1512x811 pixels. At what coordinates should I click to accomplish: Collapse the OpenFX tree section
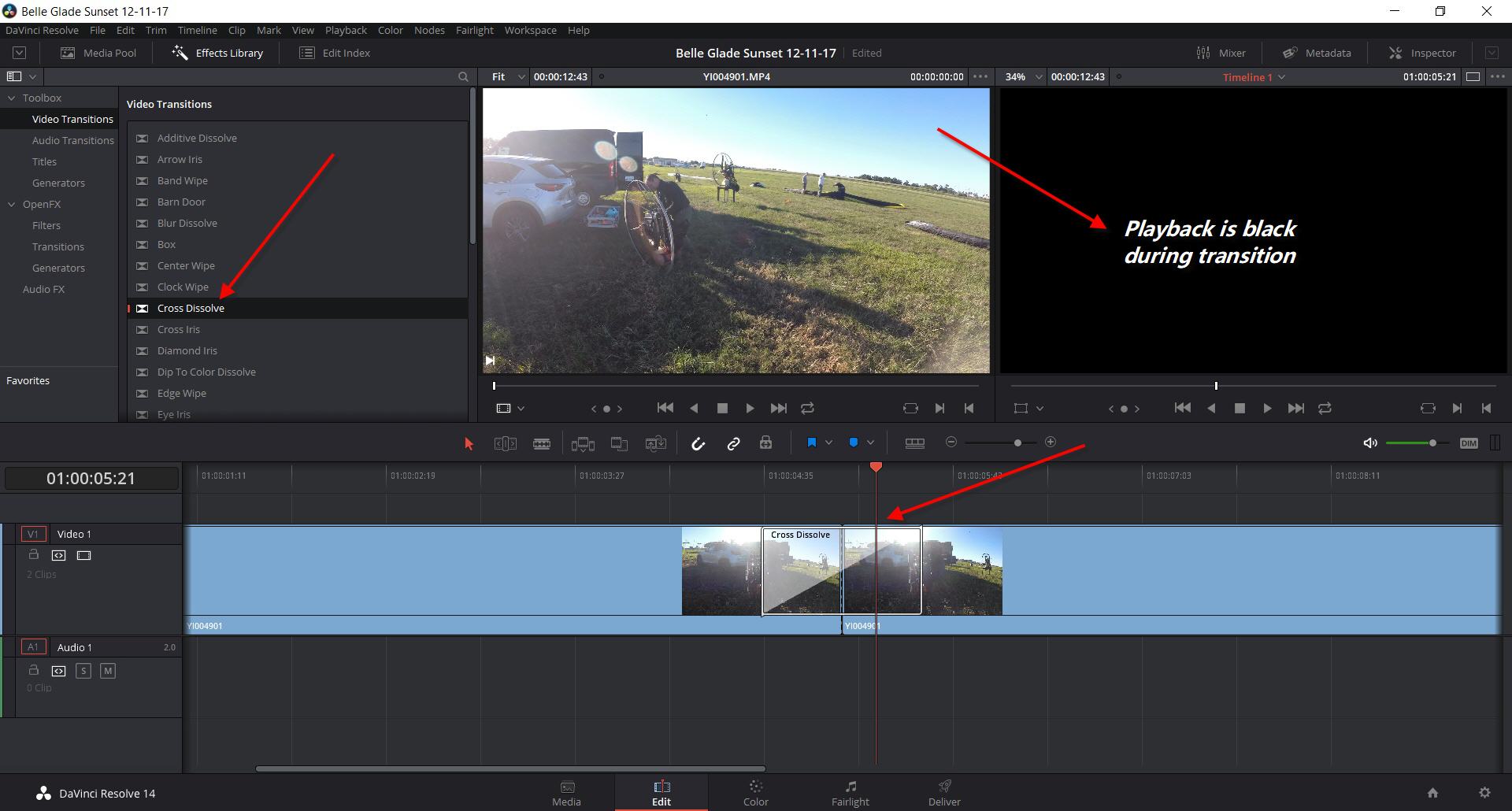12,204
